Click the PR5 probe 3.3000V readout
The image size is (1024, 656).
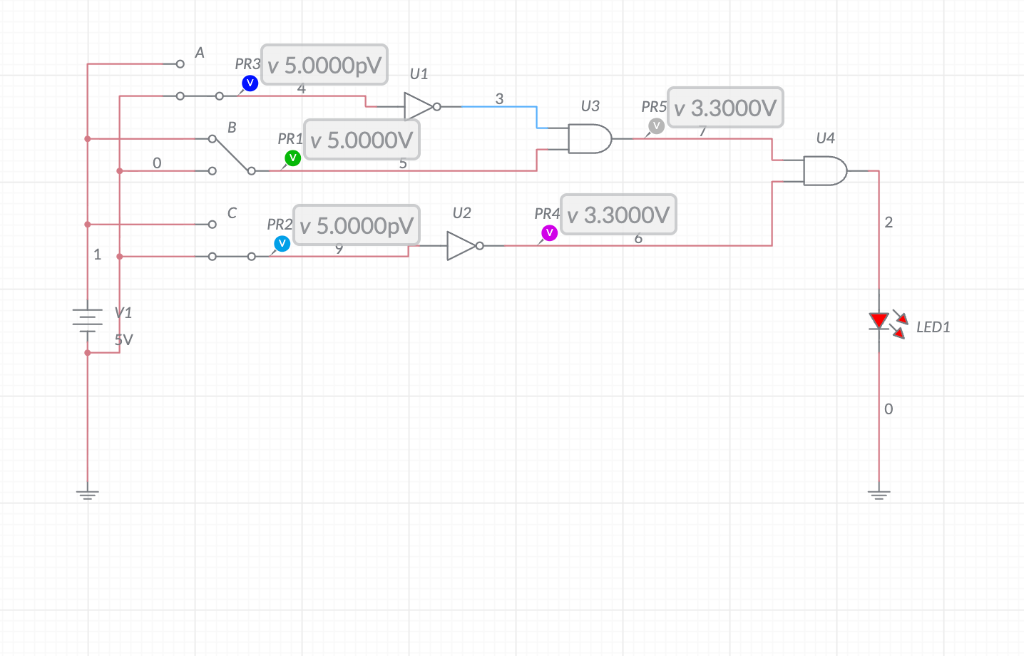(x=726, y=107)
